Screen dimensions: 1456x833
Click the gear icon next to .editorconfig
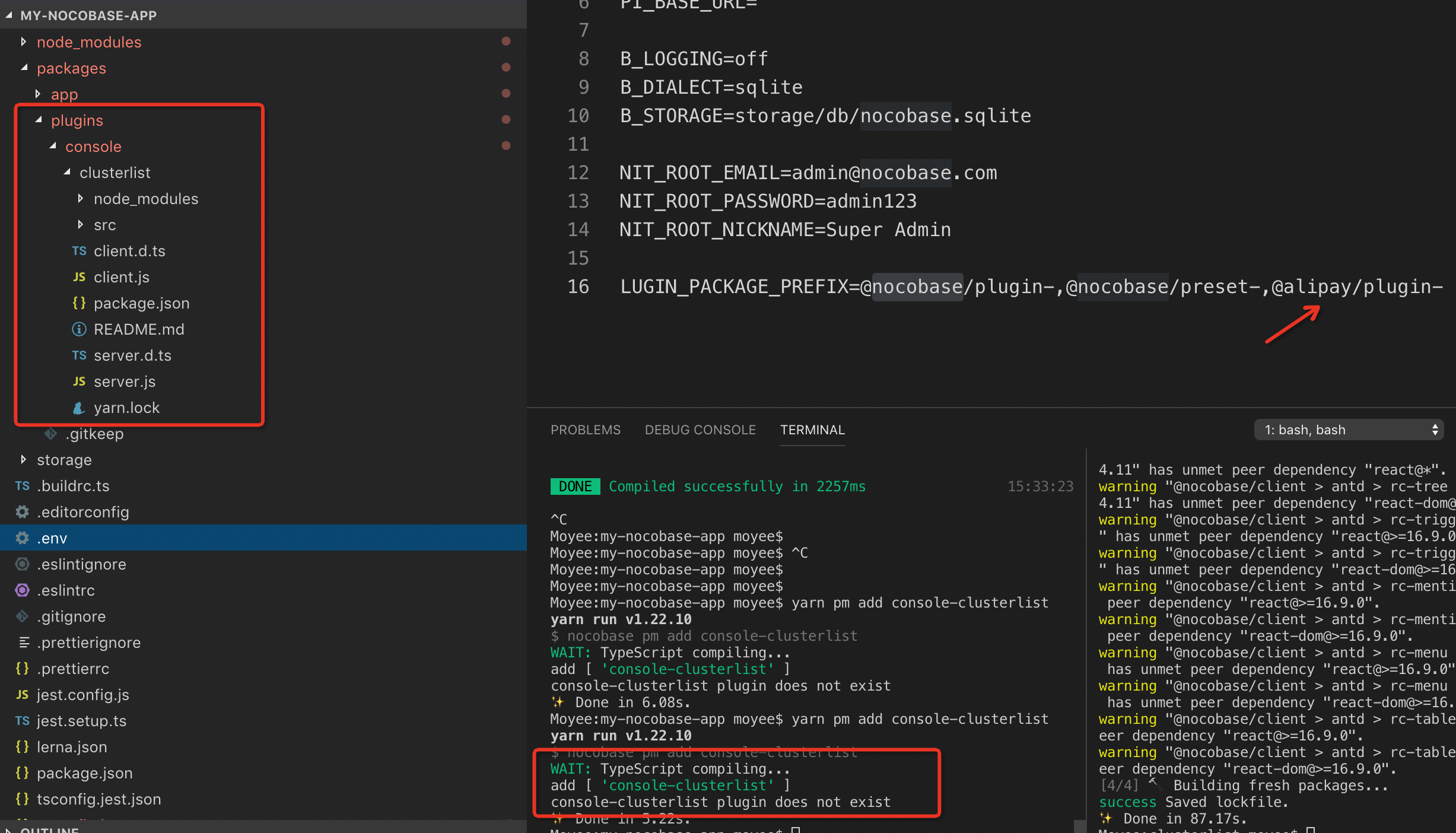pyautogui.click(x=21, y=512)
